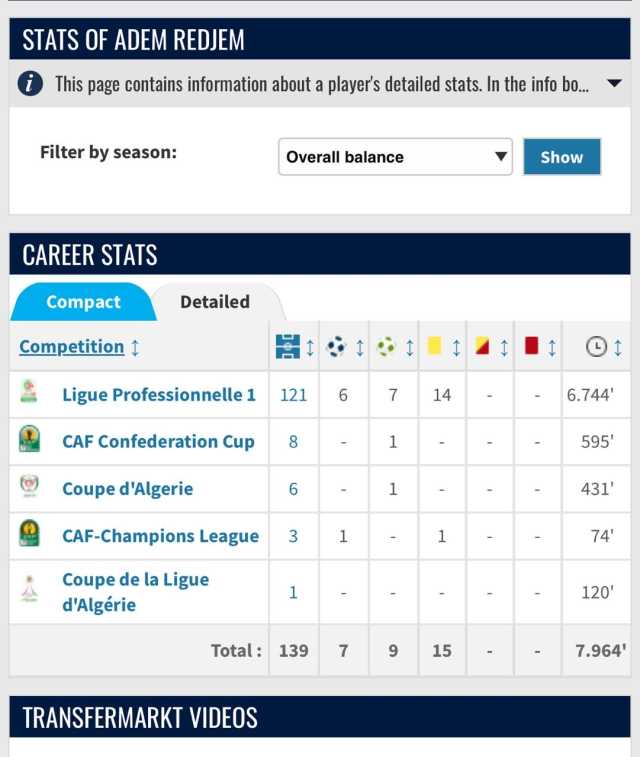Click the Show button
This screenshot has width=640, height=757.
[x=562, y=157]
